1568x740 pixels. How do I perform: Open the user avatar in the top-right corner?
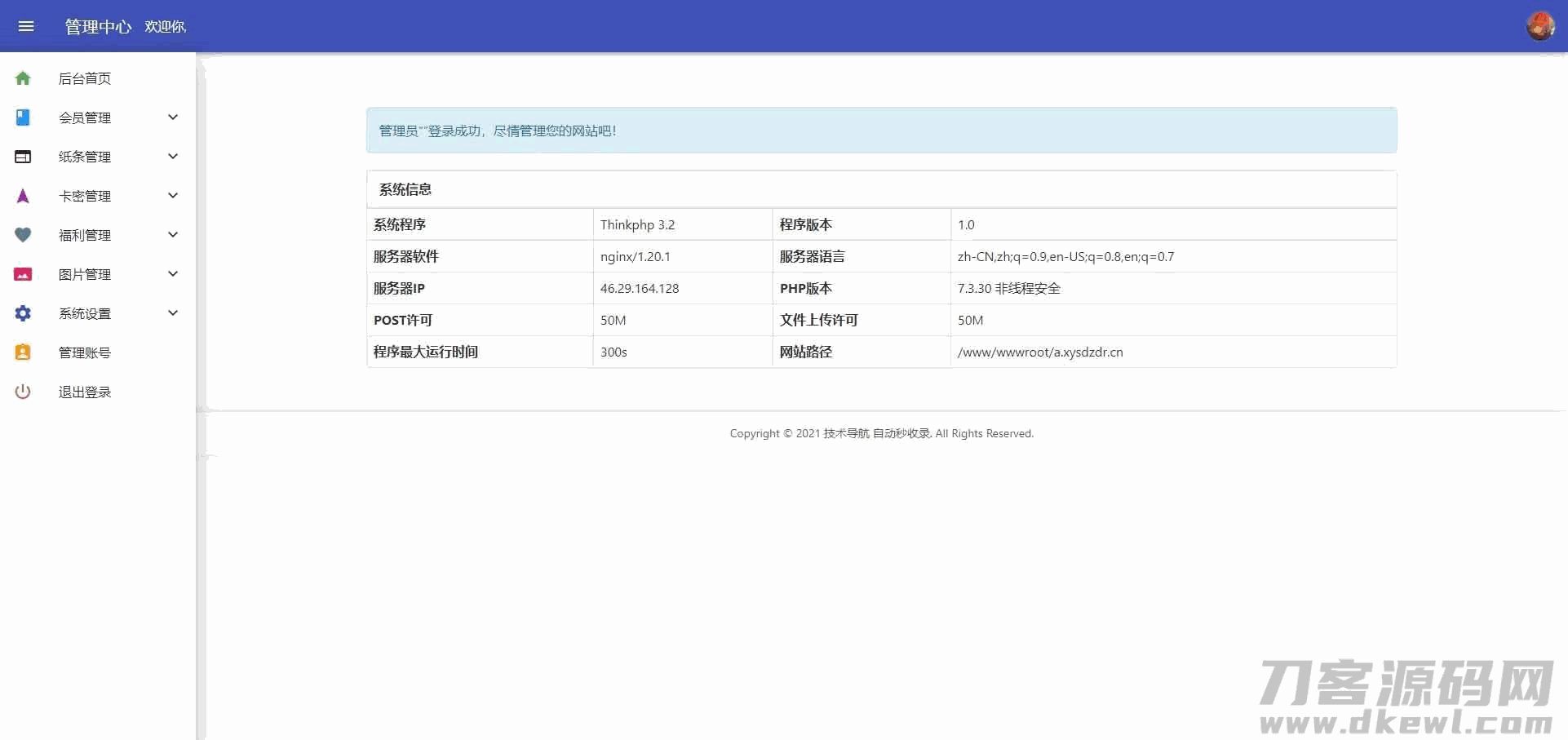pyautogui.click(x=1539, y=26)
